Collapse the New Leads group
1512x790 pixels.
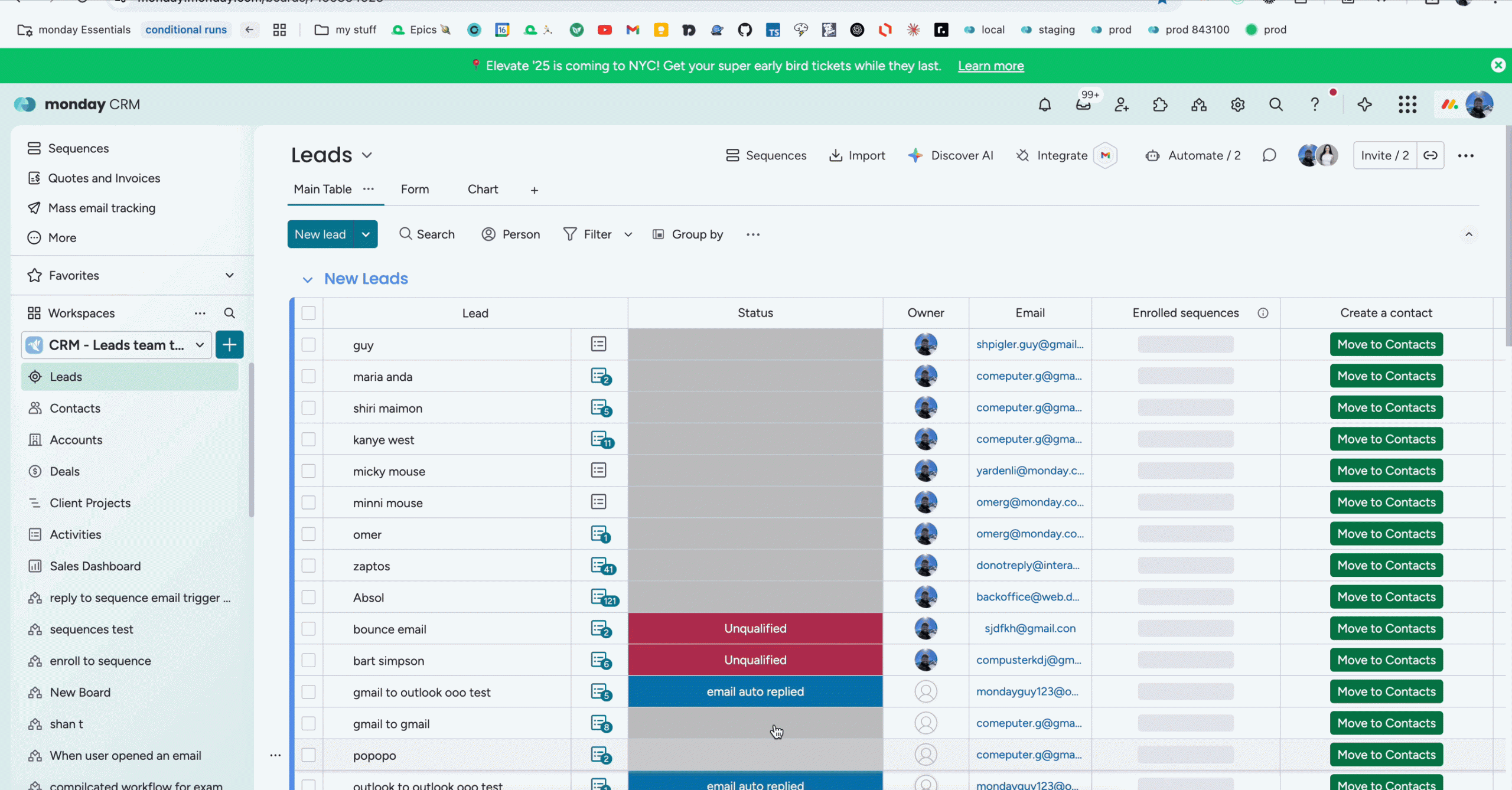point(307,279)
